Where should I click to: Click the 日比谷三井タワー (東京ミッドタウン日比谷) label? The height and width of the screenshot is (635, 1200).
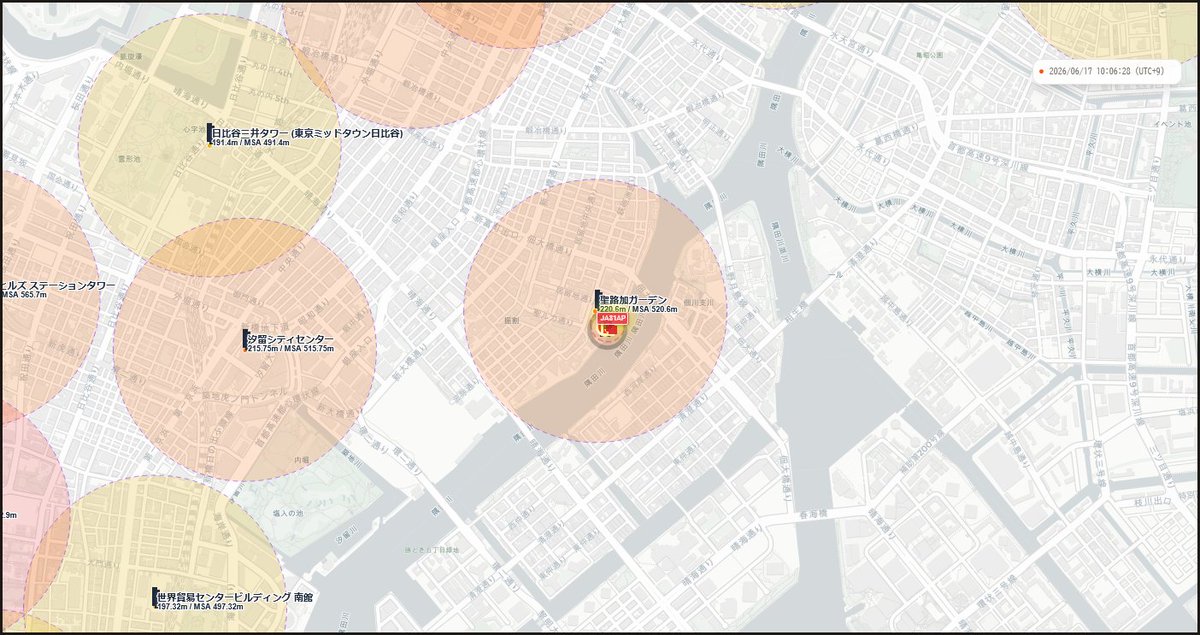pos(308,133)
